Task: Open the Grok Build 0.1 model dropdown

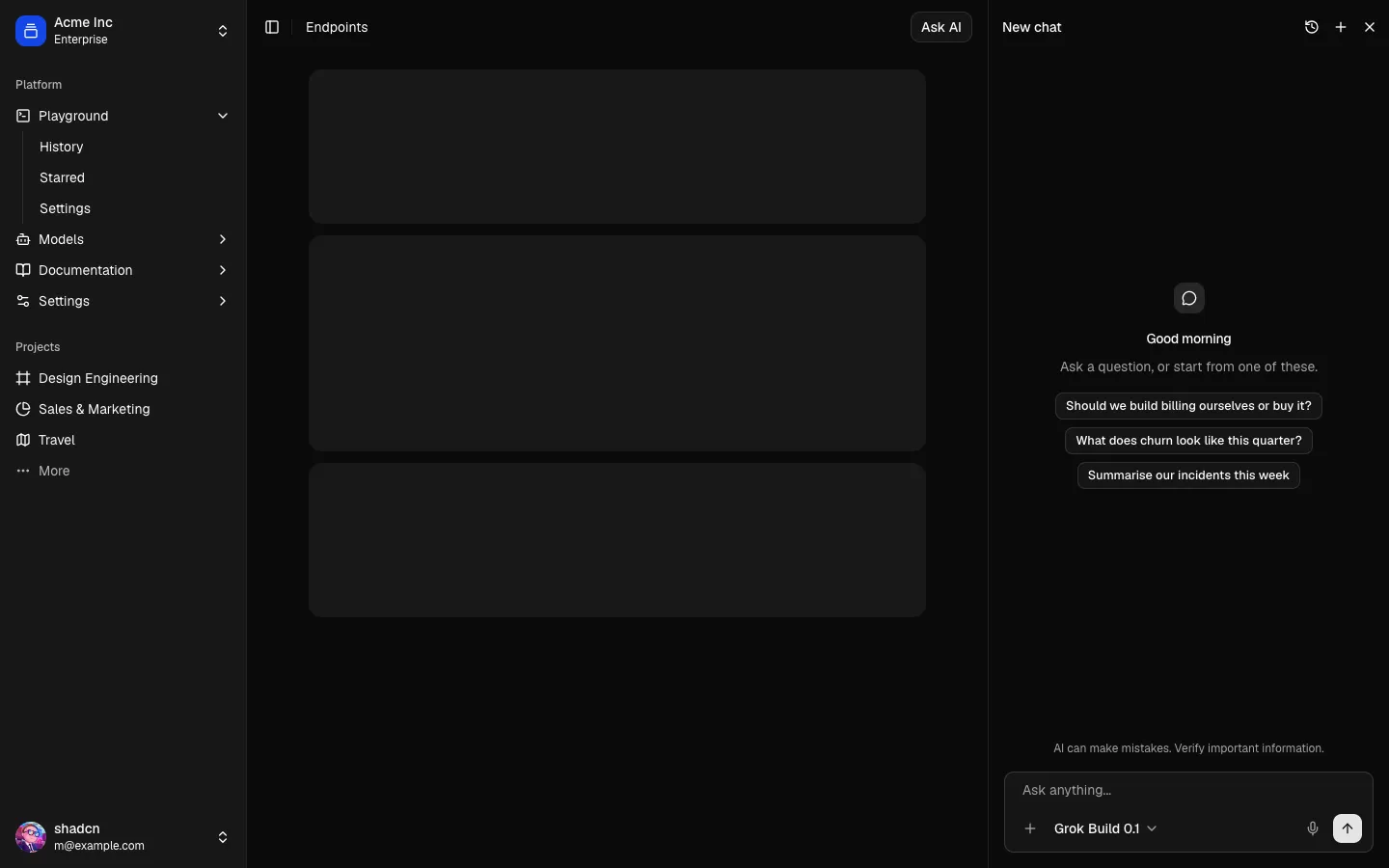Action: tap(1105, 828)
